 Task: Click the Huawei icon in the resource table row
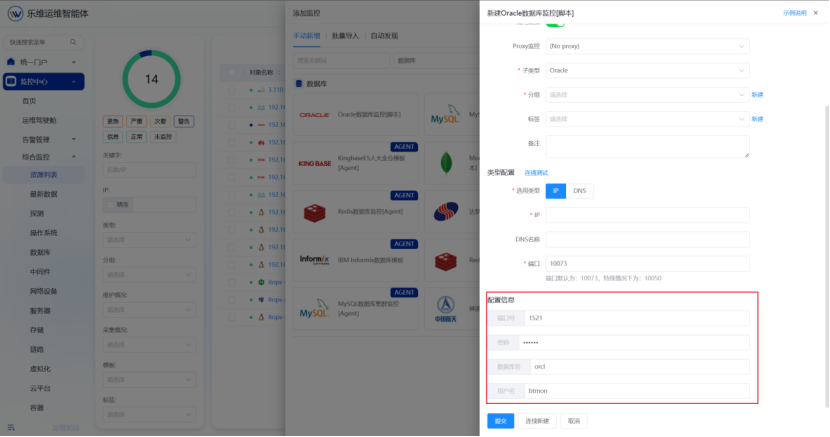261,142
